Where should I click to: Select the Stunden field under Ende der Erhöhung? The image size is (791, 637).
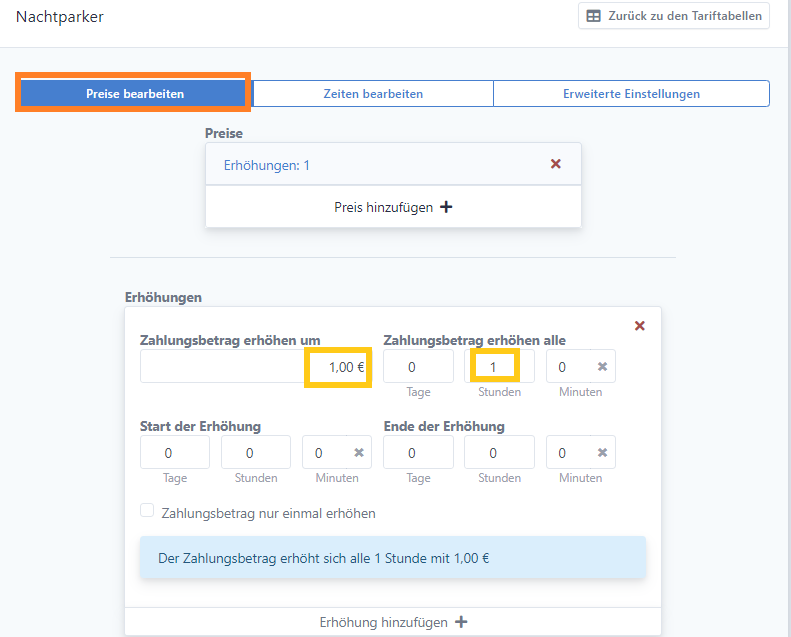499,452
